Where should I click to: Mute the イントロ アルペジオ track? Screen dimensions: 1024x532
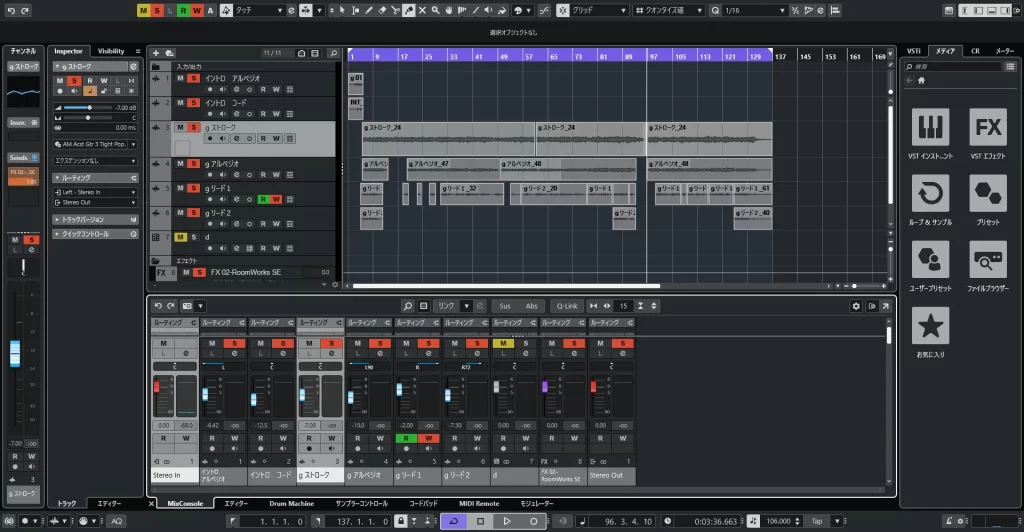click(180, 77)
